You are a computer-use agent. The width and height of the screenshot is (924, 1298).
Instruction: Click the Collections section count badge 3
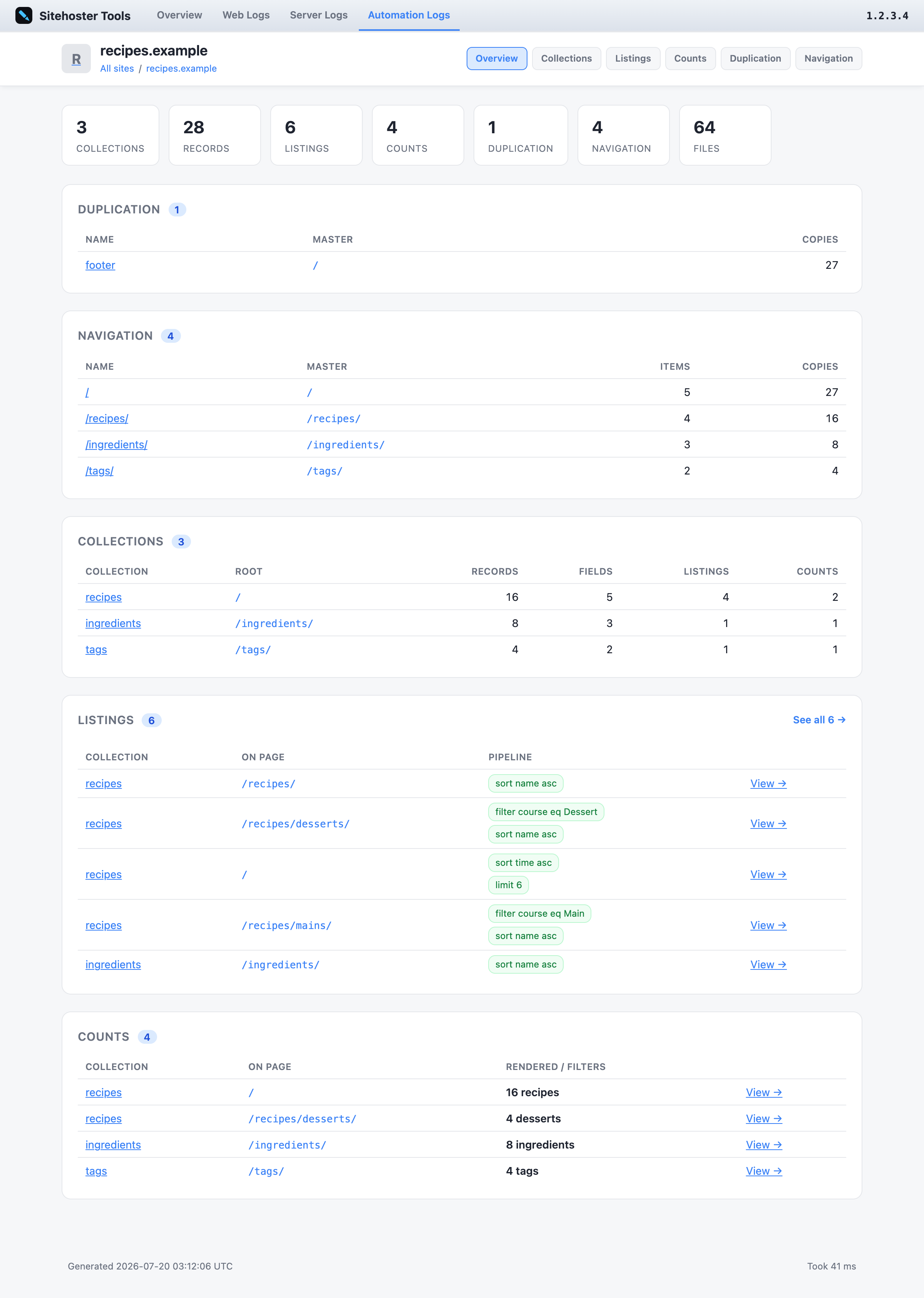pos(181,542)
